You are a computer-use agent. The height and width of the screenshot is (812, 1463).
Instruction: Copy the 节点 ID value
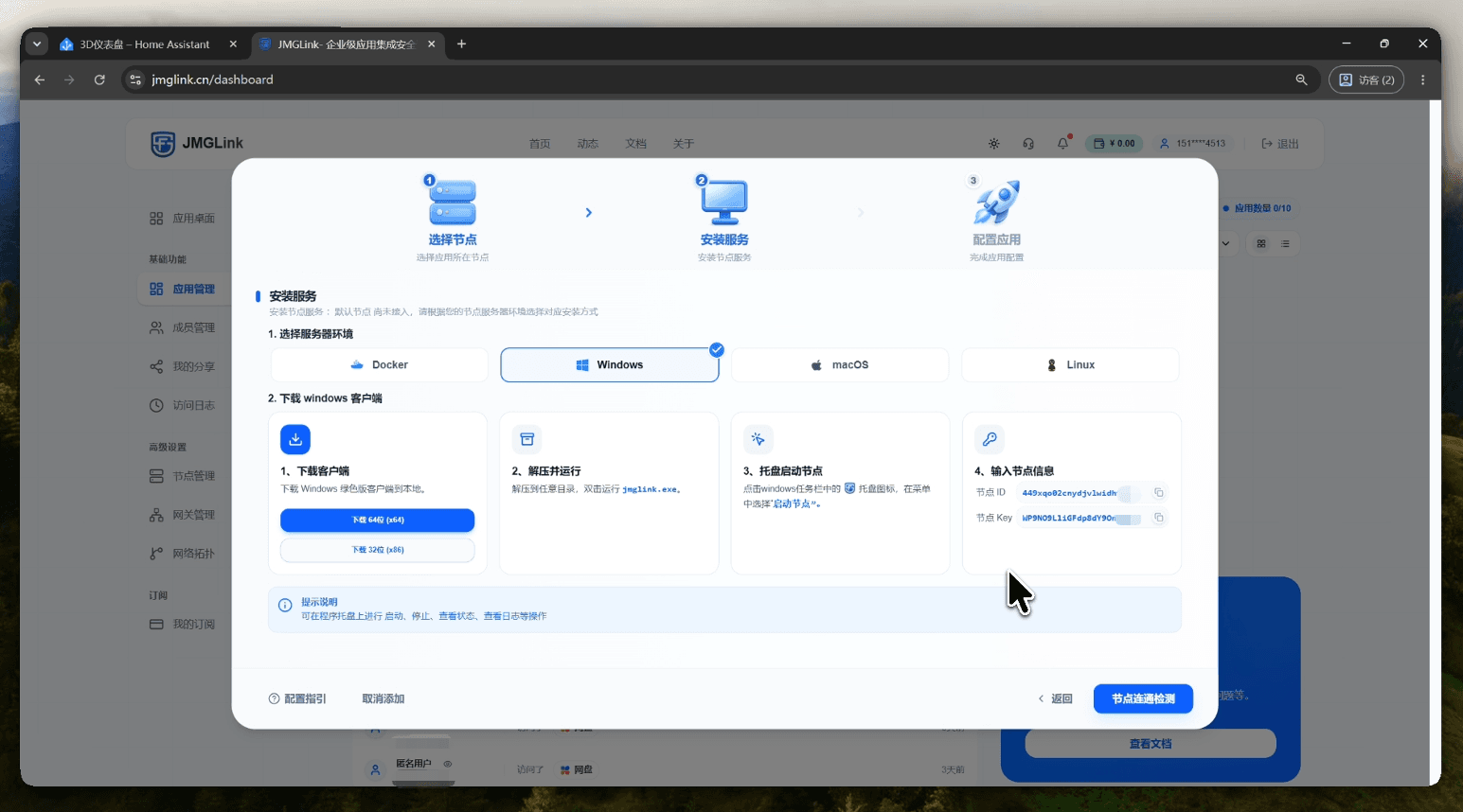click(x=1158, y=493)
